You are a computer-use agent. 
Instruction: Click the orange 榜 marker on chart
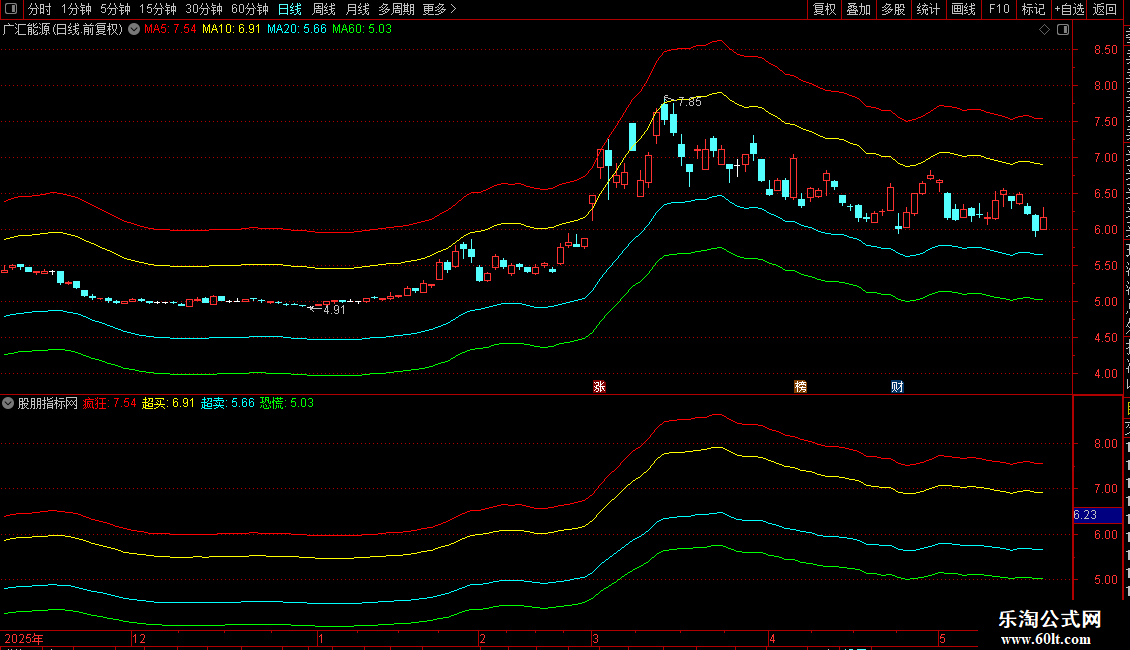pyautogui.click(x=800, y=386)
